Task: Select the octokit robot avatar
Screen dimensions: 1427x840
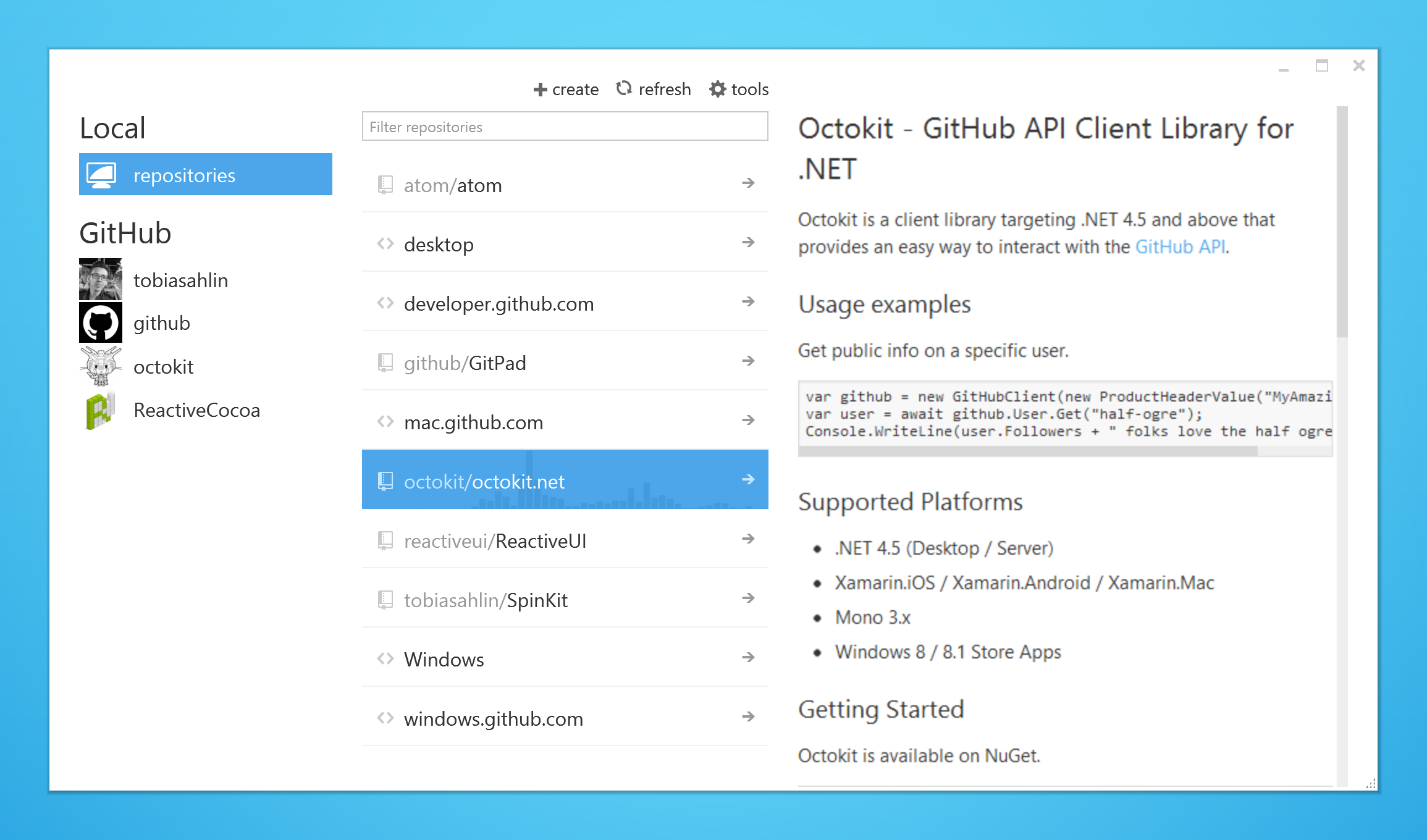Action: point(101,366)
